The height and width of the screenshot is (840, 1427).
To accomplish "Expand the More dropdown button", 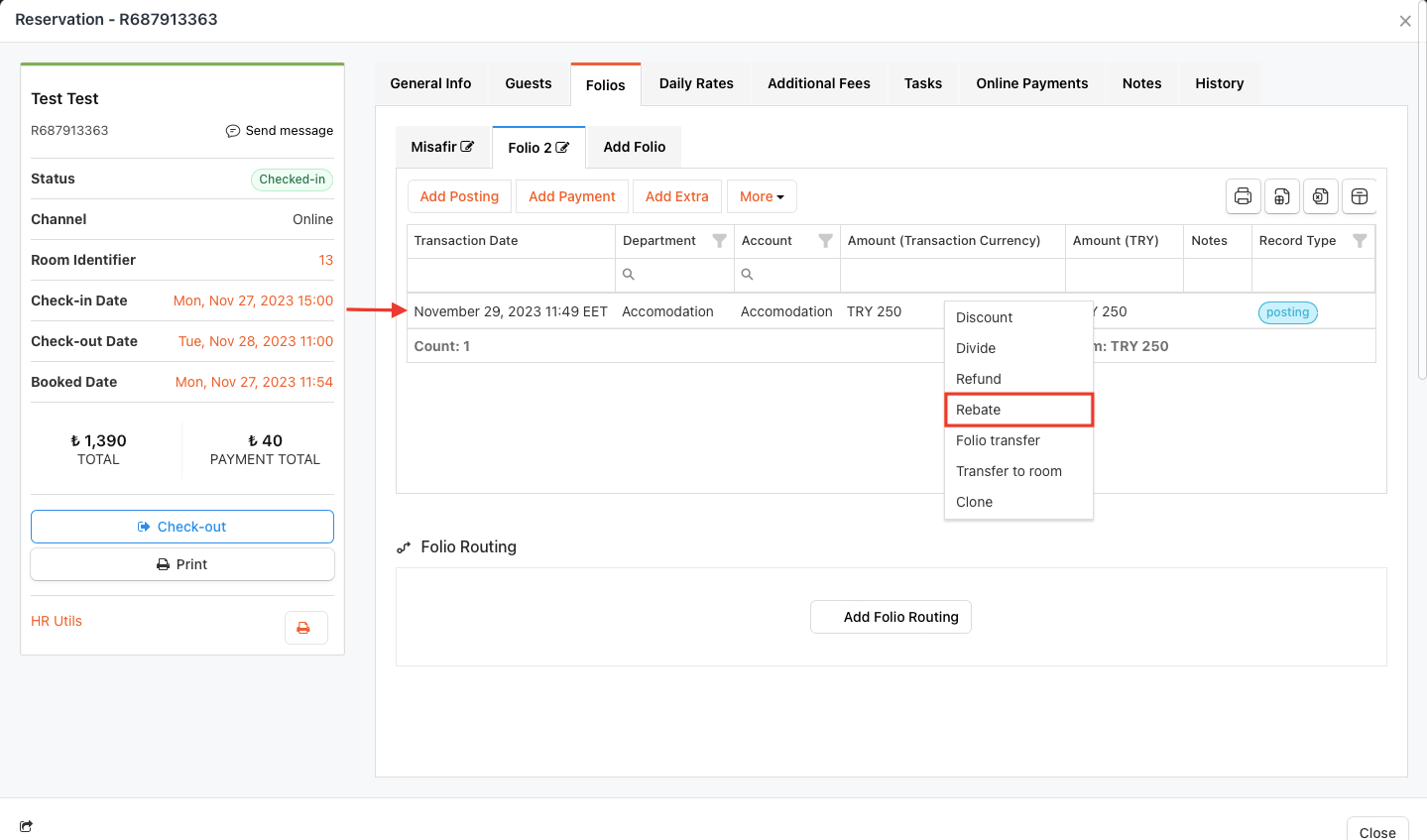I will pyautogui.click(x=761, y=196).
